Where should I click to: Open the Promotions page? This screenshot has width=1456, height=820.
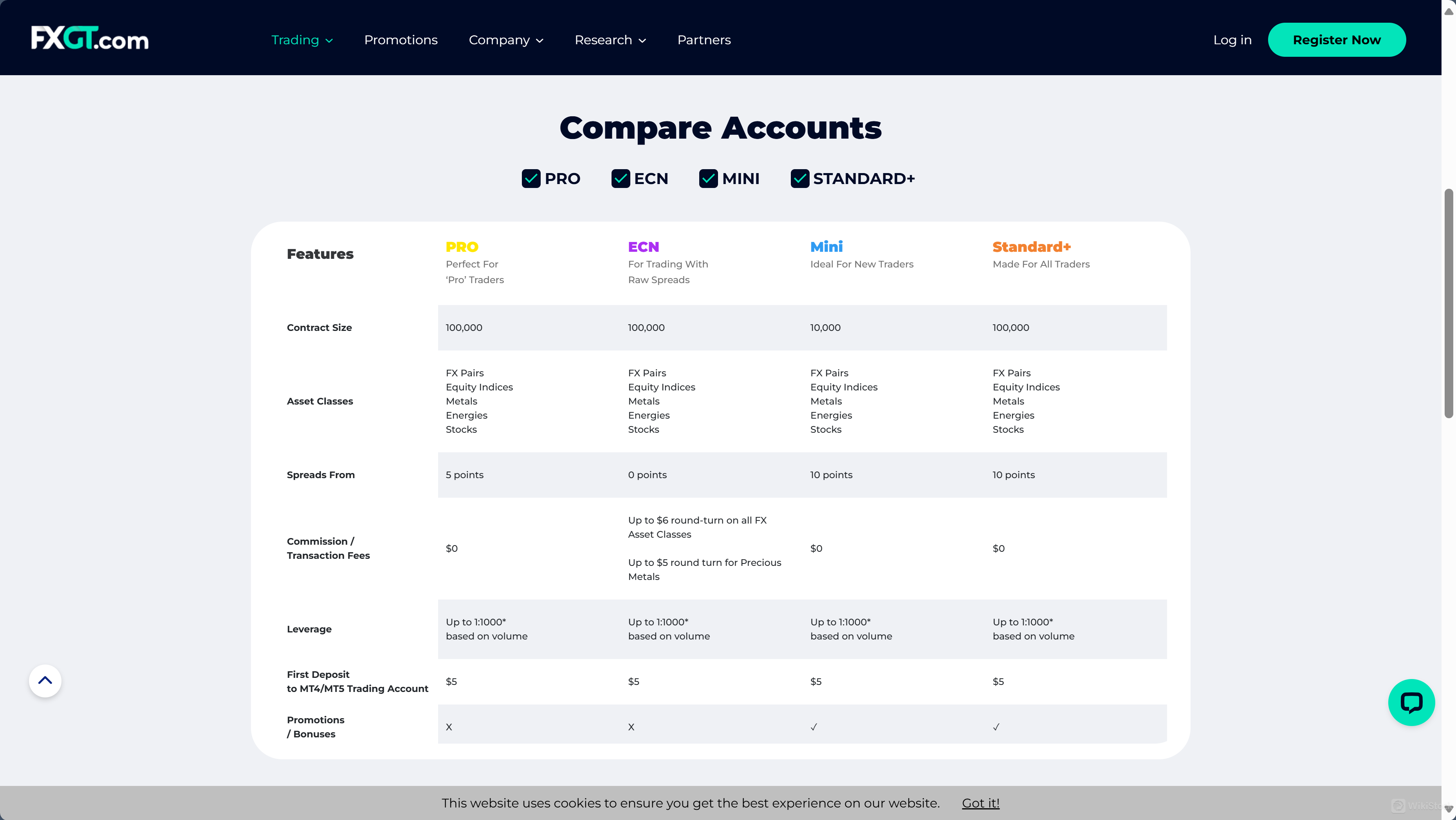[401, 40]
